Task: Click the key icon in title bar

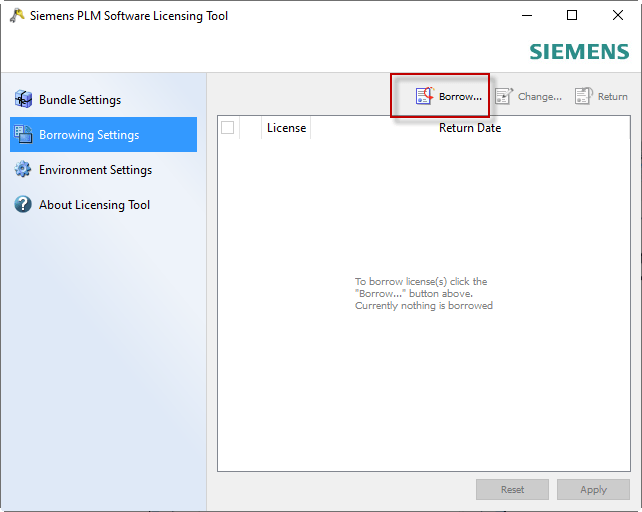Action: pyautogui.click(x=17, y=16)
